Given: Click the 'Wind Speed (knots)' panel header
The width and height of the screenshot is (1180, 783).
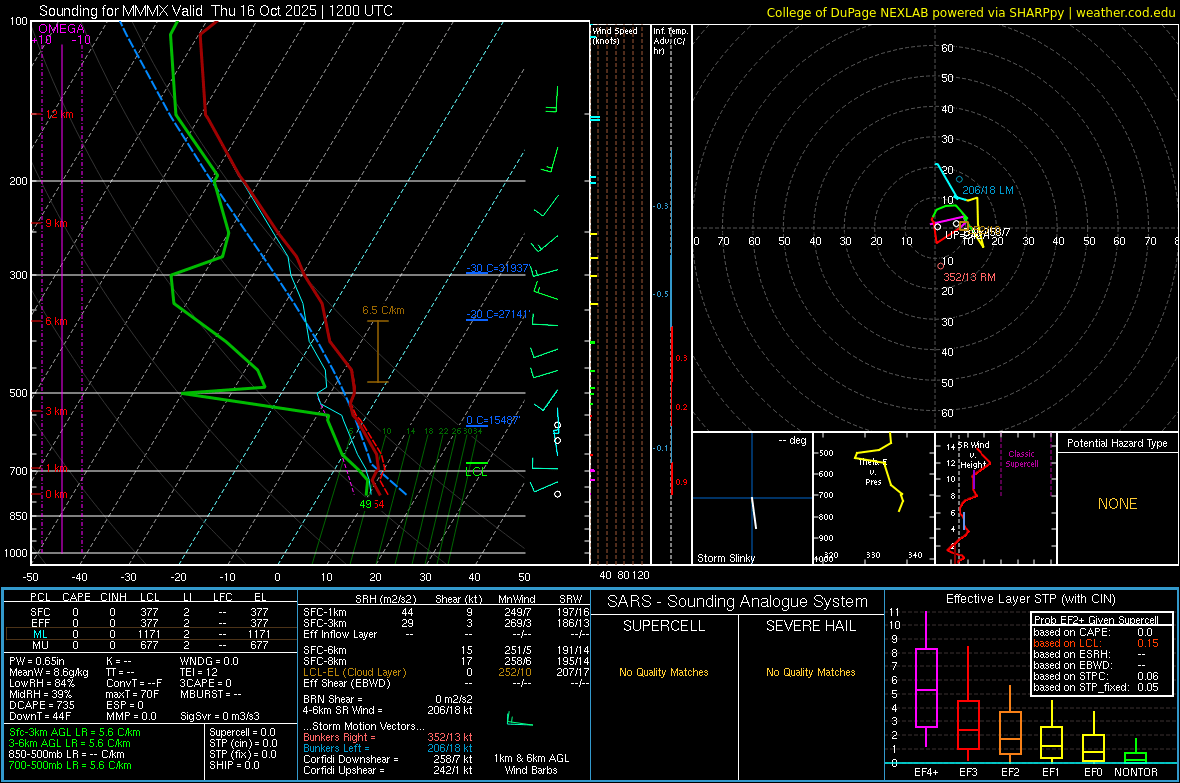Looking at the screenshot, I should [x=615, y=36].
